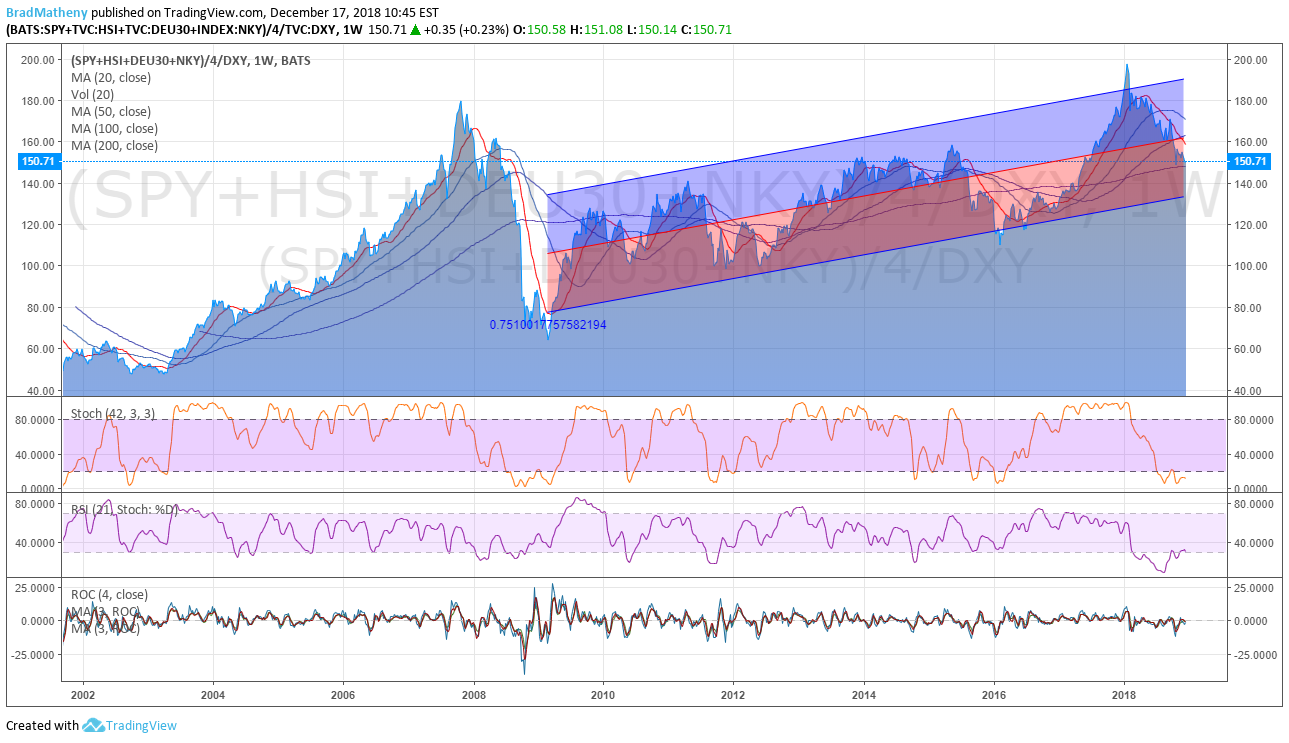The height and width of the screenshot is (743, 1289).
Task: Click the 2018 time axis label
Action: (x=1125, y=695)
